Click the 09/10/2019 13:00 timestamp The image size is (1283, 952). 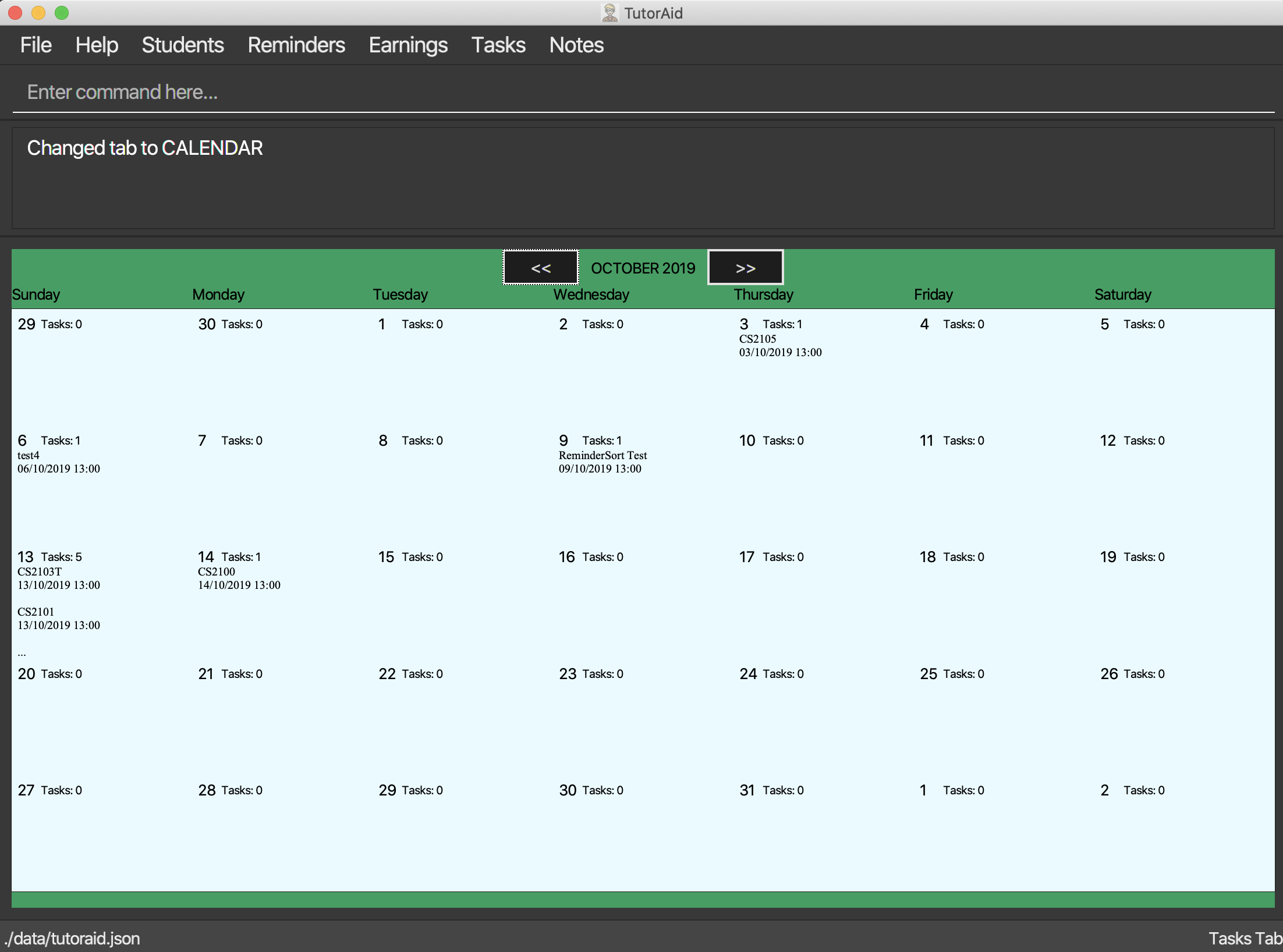pyautogui.click(x=600, y=468)
